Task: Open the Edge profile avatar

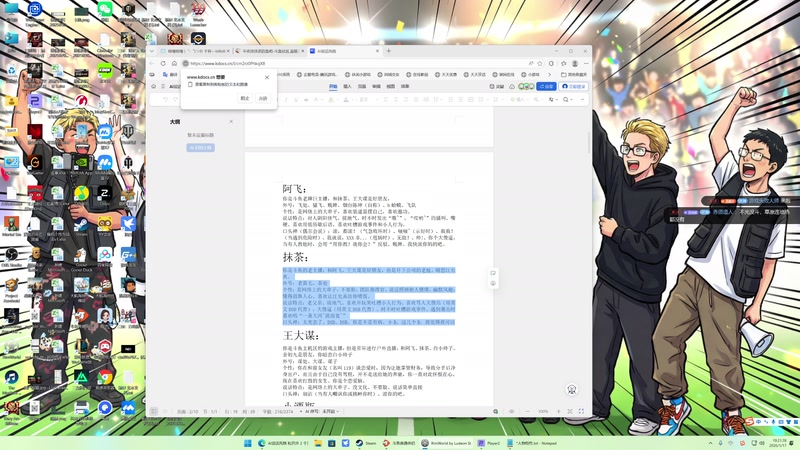Action: (x=574, y=63)
